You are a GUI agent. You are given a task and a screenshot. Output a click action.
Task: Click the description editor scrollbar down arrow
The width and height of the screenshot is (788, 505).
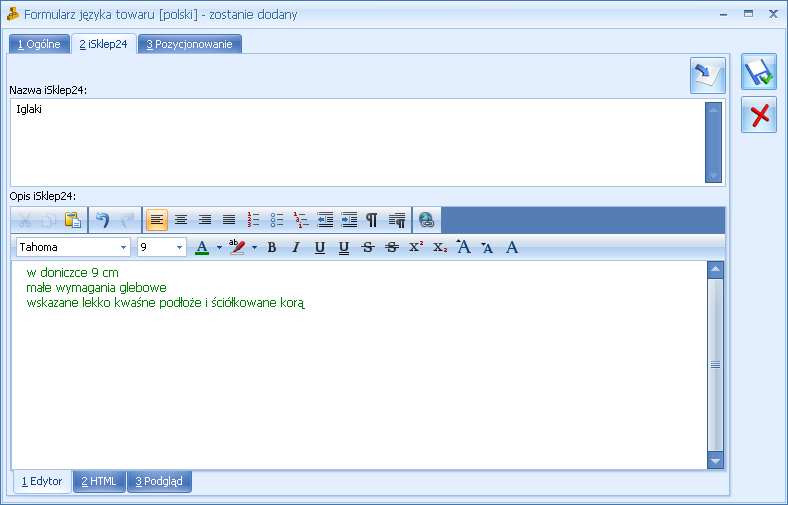pyautogui.click(x=715, y=460)
